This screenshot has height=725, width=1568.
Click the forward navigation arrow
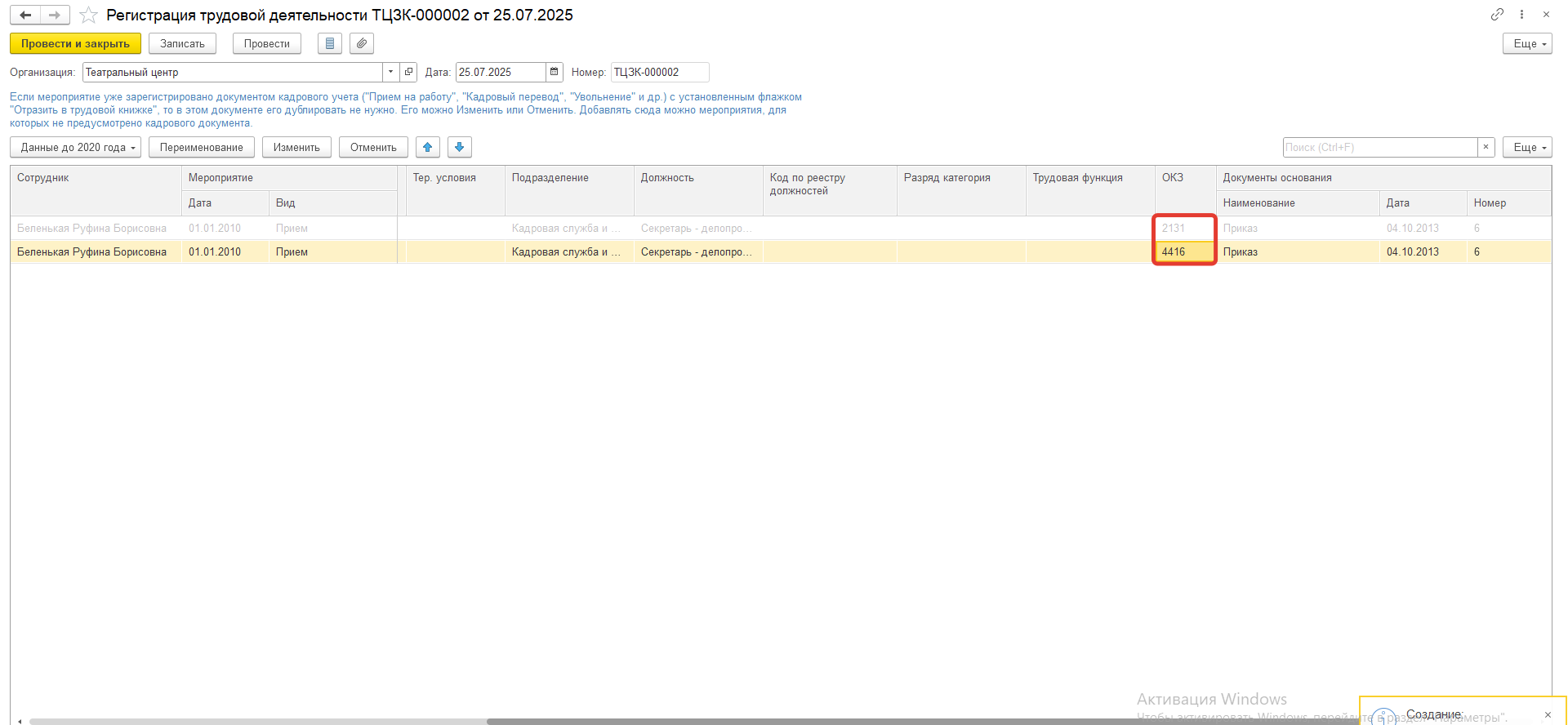tap(55, 15)
